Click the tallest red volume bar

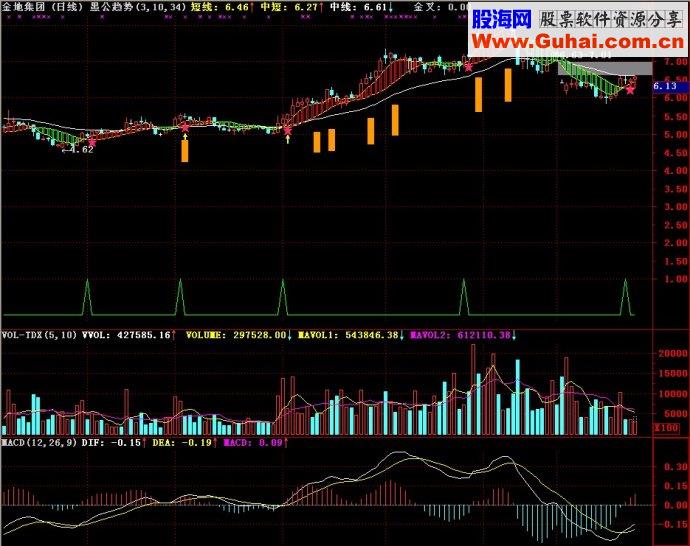click(x=473, y=390)
